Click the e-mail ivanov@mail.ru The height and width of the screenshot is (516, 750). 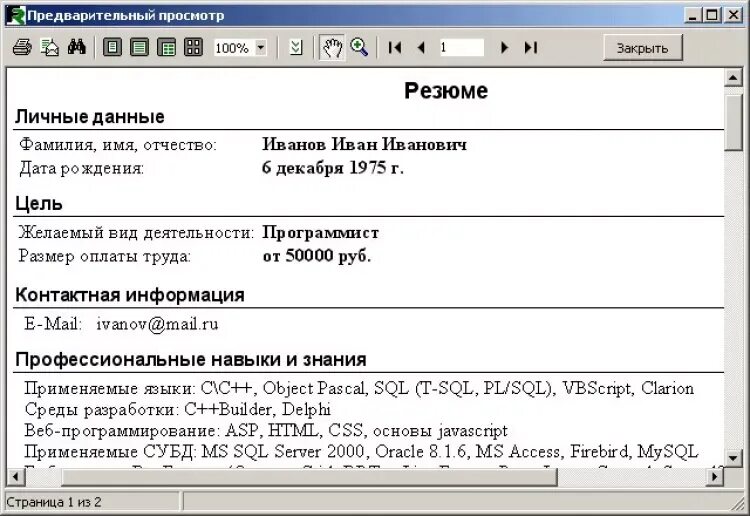[157, 324]
